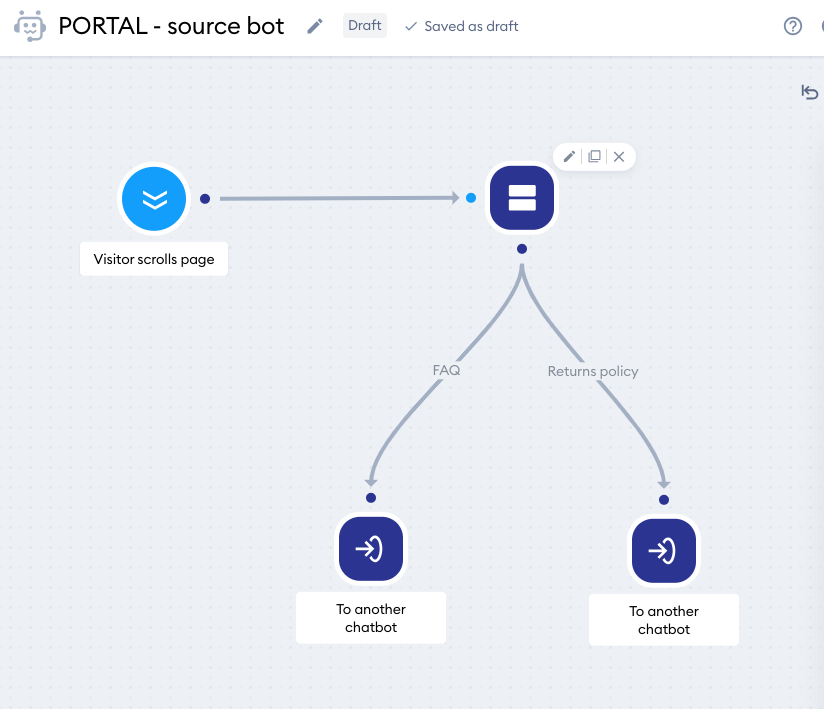Viewport: 824px width, 709px height.
Task: Click the FAQ branch label
Action: [x=446, y=370]
